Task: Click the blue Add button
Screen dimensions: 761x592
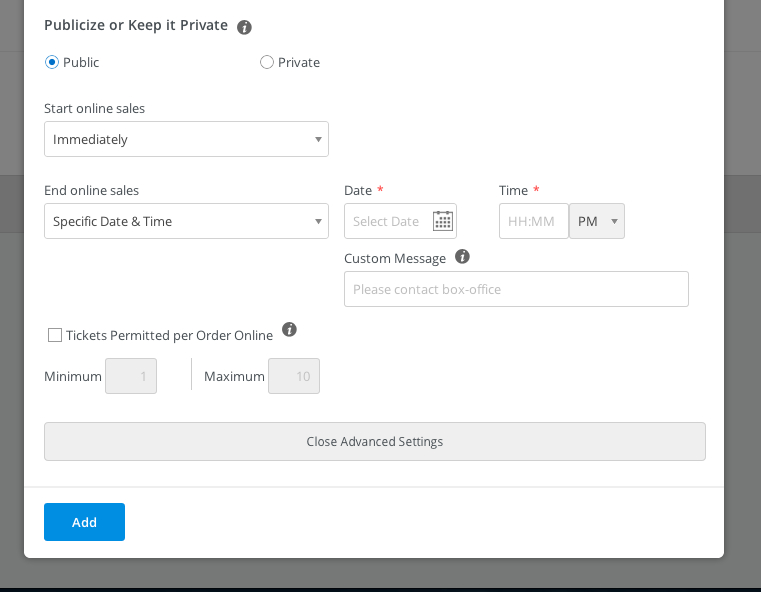Action: tap(84, 522)
